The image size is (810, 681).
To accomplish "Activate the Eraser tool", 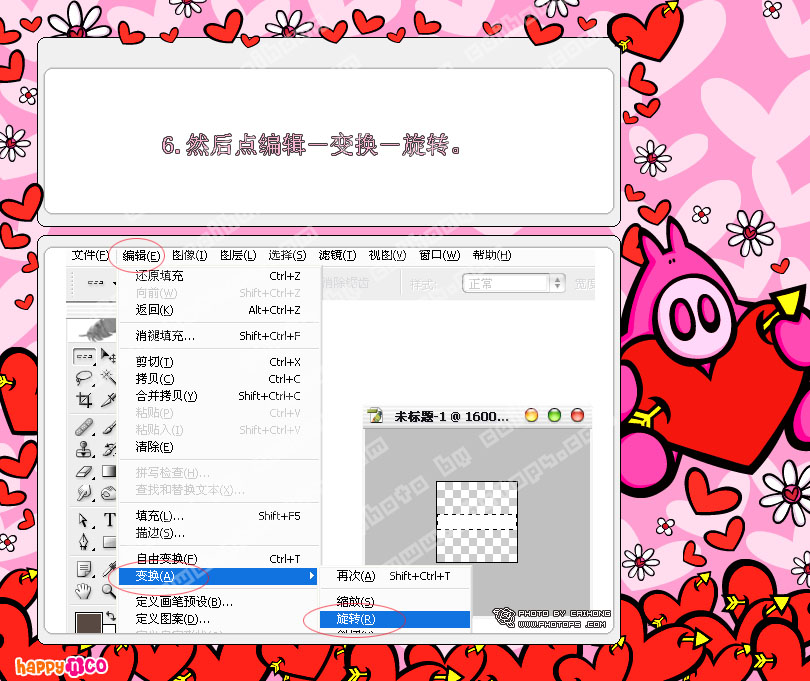I will click(x=85, y=471).
